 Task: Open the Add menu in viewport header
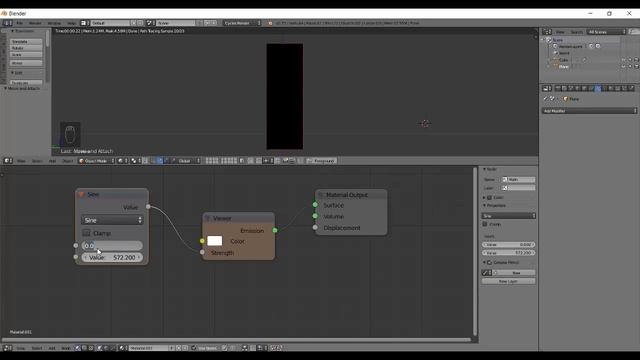[52, 161]
